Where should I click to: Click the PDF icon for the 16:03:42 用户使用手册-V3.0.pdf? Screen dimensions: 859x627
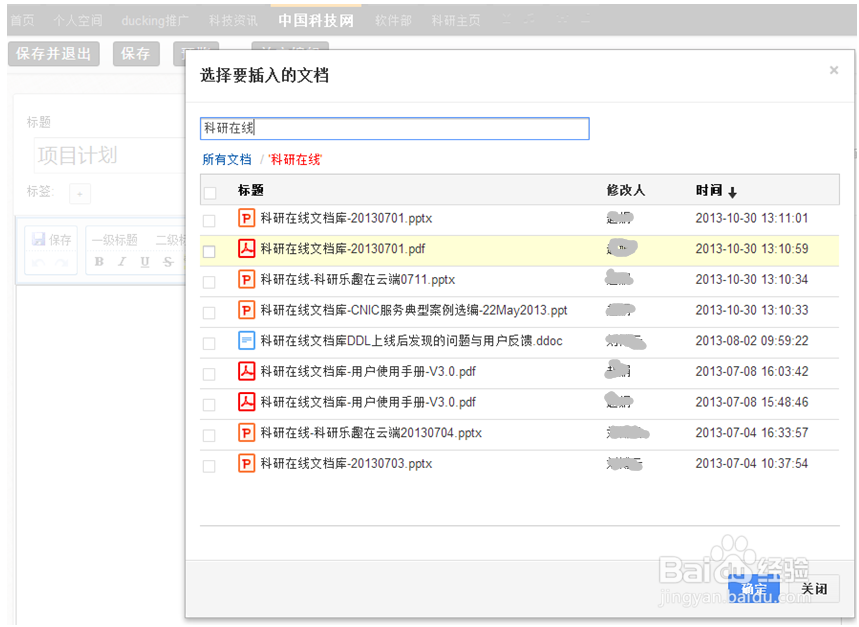(246, 372)
